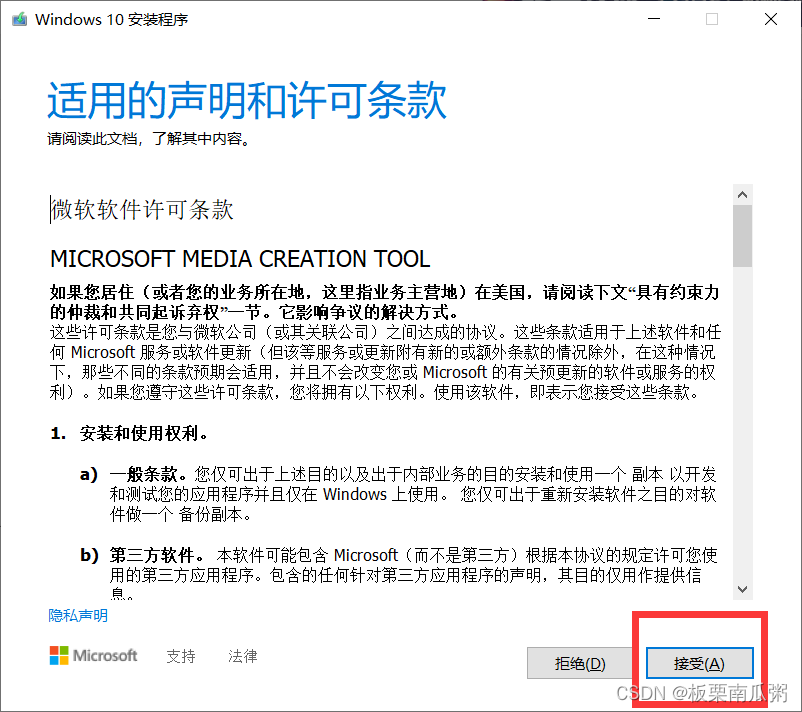Click the 微软软件许可条款 heading text
The width and height of the screenshot is (802, 712).
coord(142,210)
